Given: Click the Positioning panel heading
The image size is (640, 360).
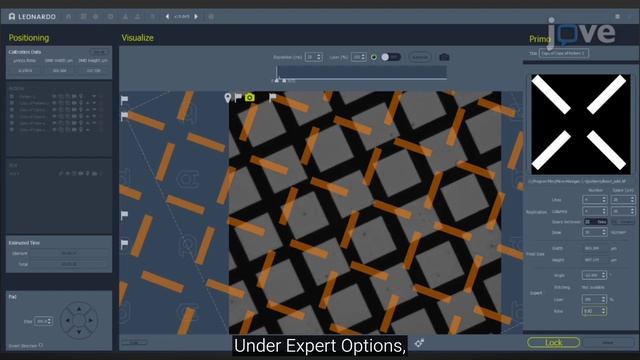Looking at the screenshot, I should [x=29, y=38].
